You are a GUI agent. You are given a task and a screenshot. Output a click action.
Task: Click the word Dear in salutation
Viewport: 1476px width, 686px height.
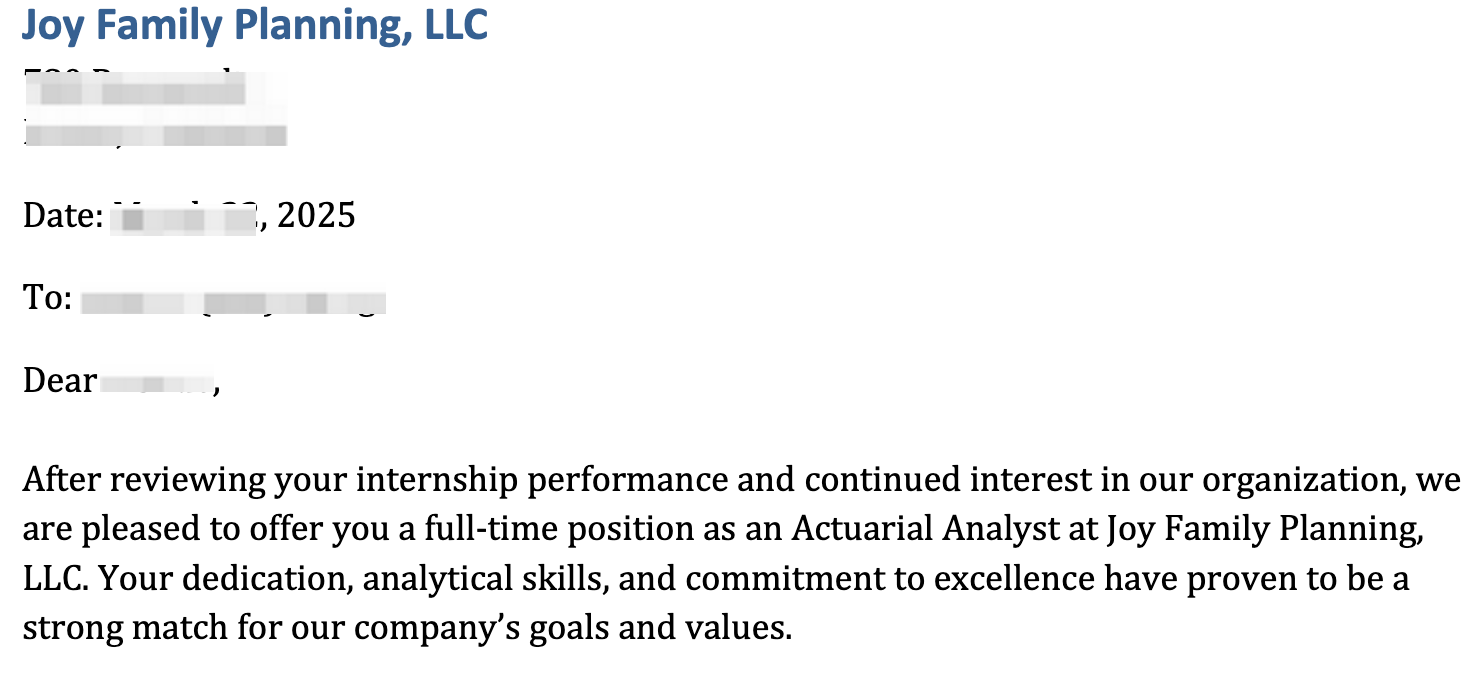click(x=60, y=381)
